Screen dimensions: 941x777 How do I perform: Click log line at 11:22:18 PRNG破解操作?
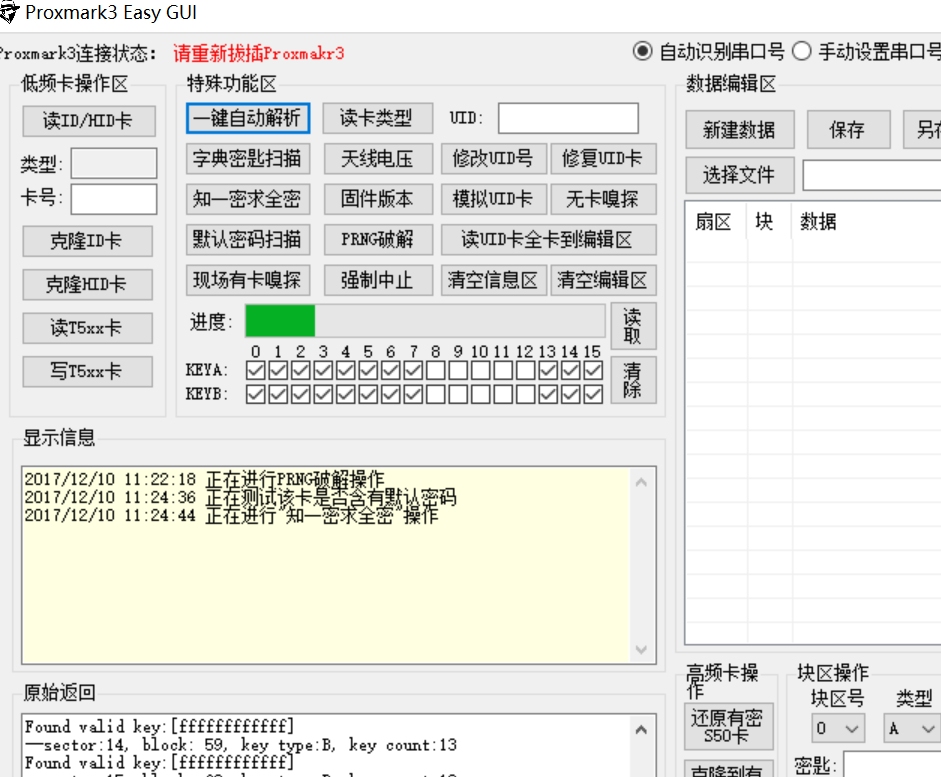coord(204,479)
